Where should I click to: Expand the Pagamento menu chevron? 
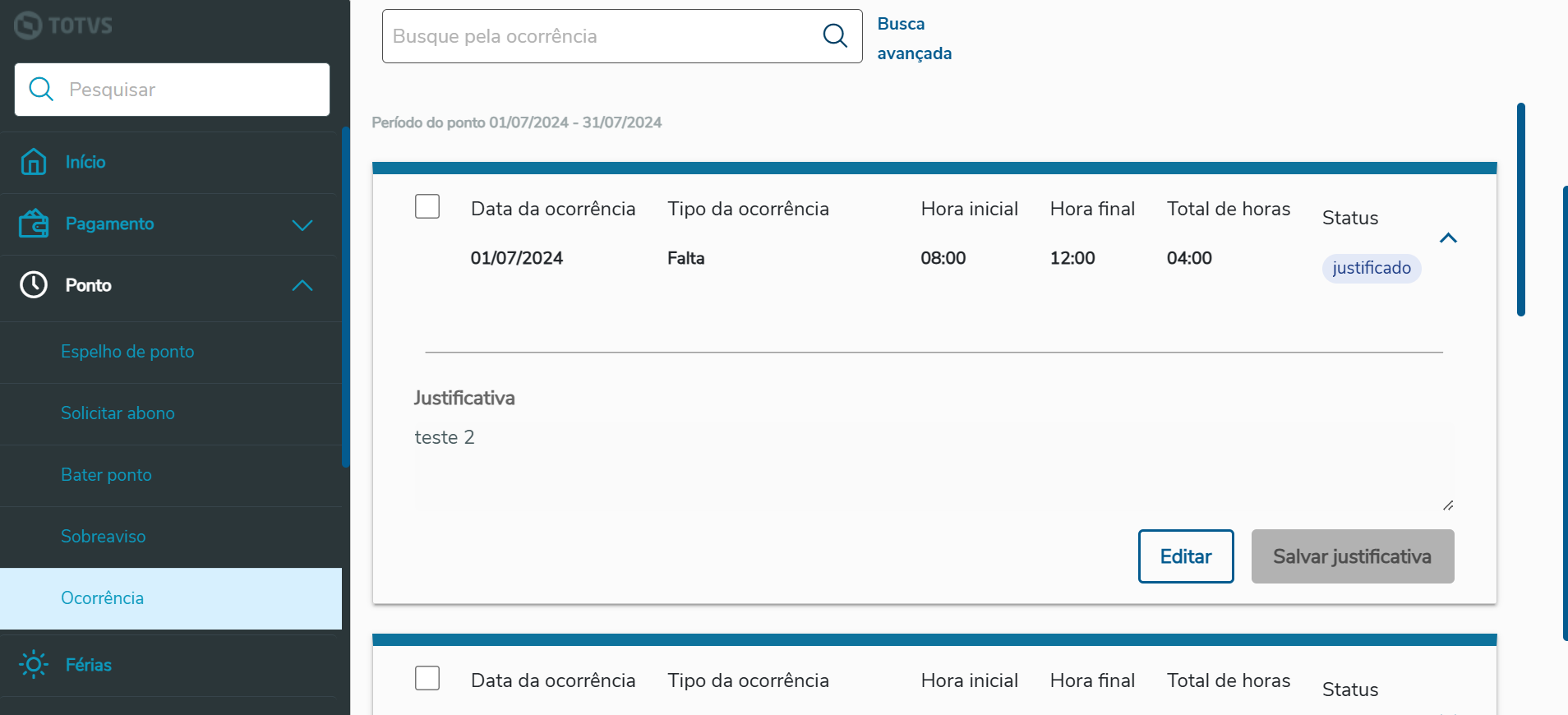[x=302, y=224]
